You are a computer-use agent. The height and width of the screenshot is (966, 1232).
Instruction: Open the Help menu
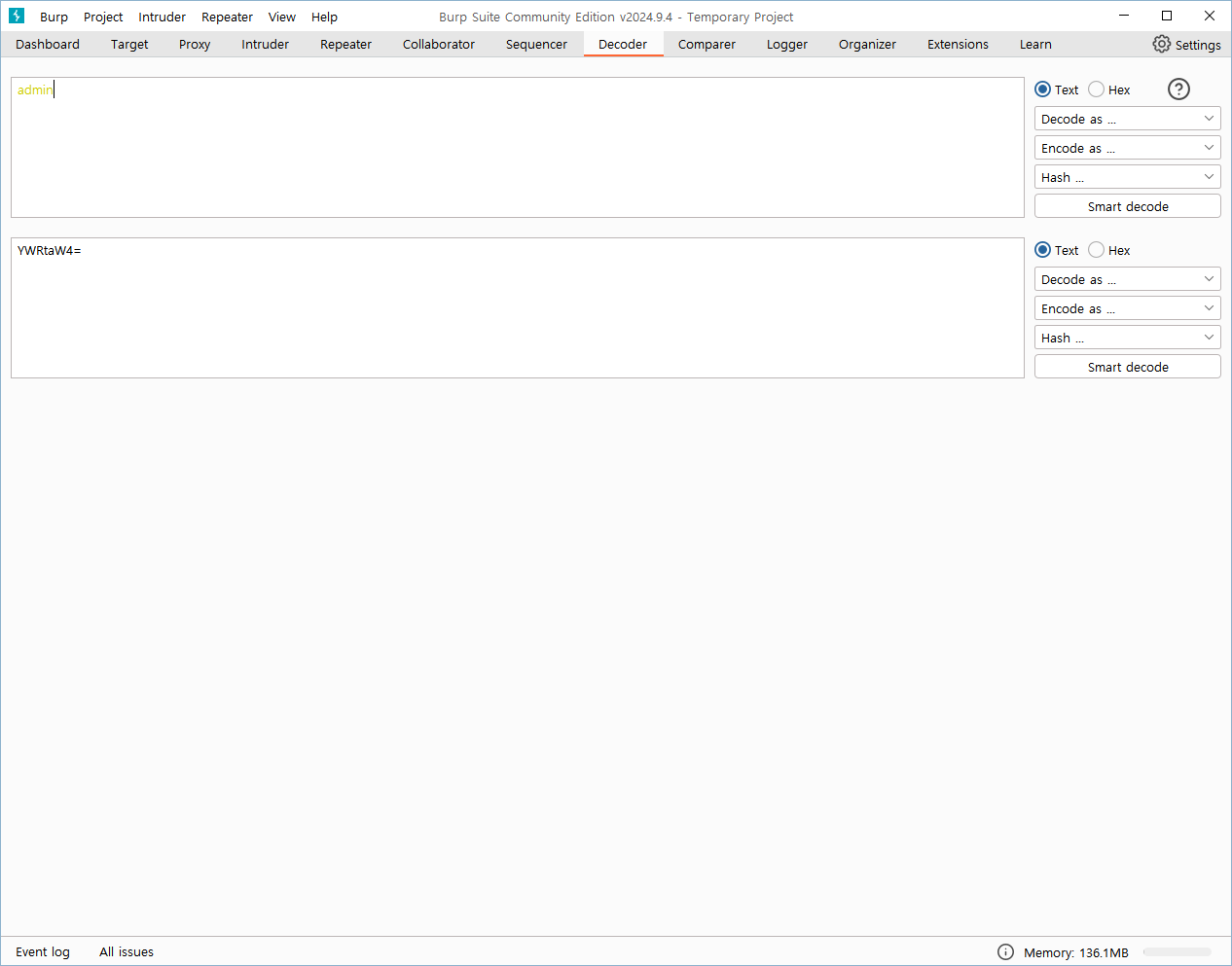(324, 17)
